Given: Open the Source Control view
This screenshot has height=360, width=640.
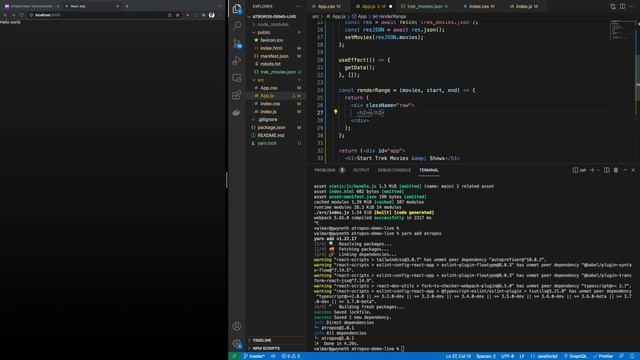Looking at the screenshot, I should tap(237, 43).
